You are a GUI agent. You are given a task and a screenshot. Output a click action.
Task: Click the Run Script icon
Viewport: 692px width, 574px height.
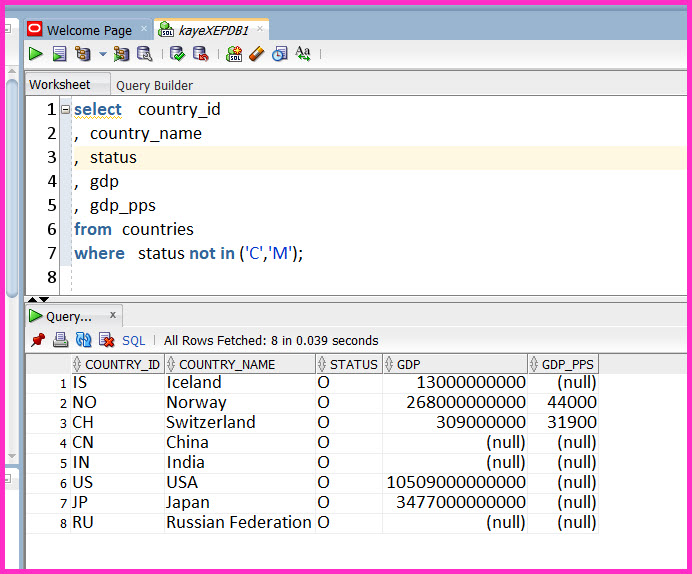pyautogui.click(x=60, y=54)
